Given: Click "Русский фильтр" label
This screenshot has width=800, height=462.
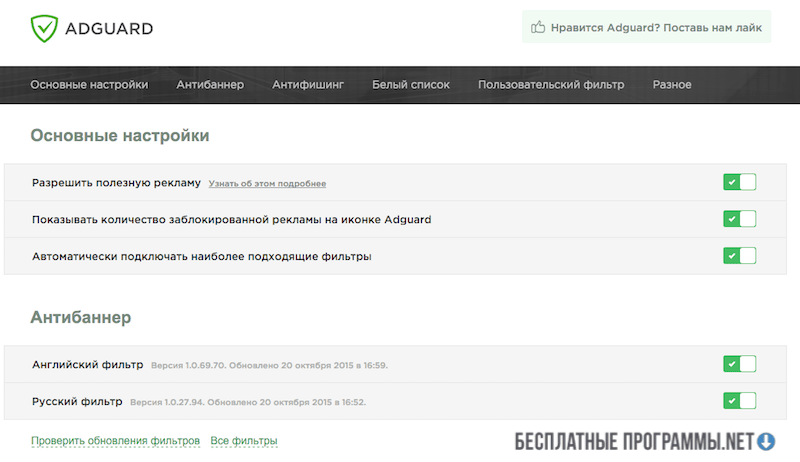Looking at the screenshot, I should coord(77,401).
